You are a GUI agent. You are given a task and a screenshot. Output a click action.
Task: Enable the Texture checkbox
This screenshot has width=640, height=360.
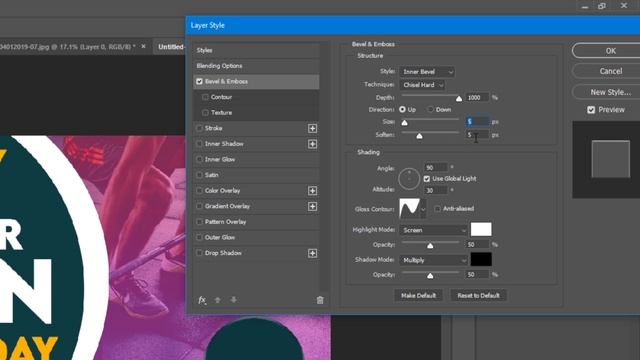tap(205, 113)
